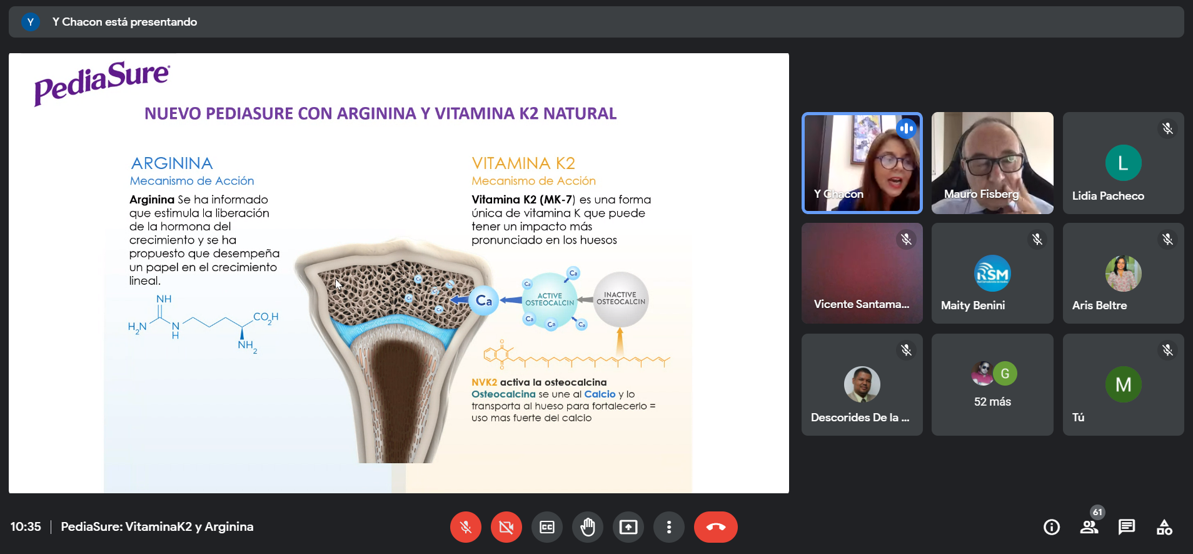Click the presented PediaSure slide
This screenshot has height=554, width=1193.
point(399,273)
